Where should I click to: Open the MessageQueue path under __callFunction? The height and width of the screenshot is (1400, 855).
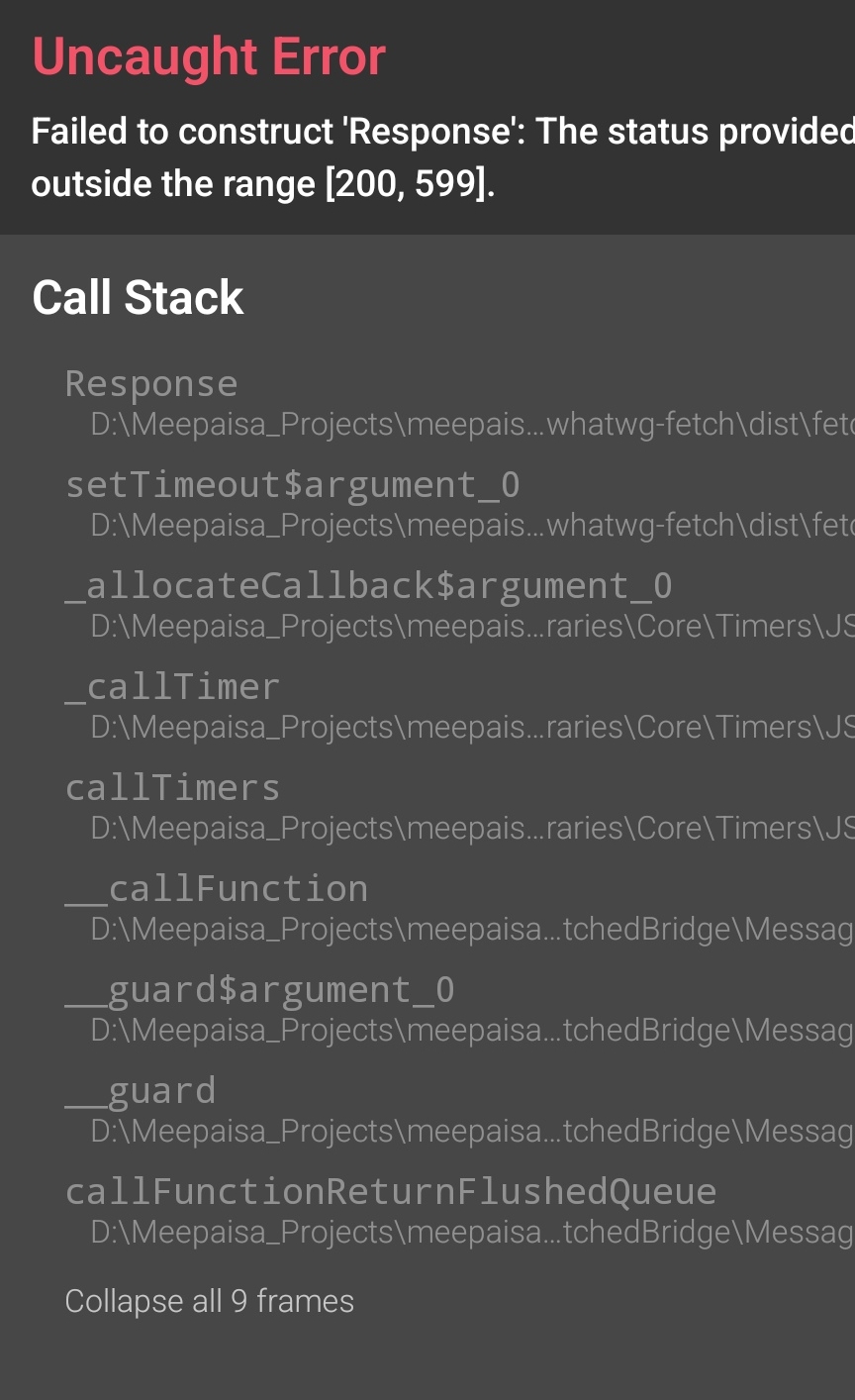[x=473, y=930]
